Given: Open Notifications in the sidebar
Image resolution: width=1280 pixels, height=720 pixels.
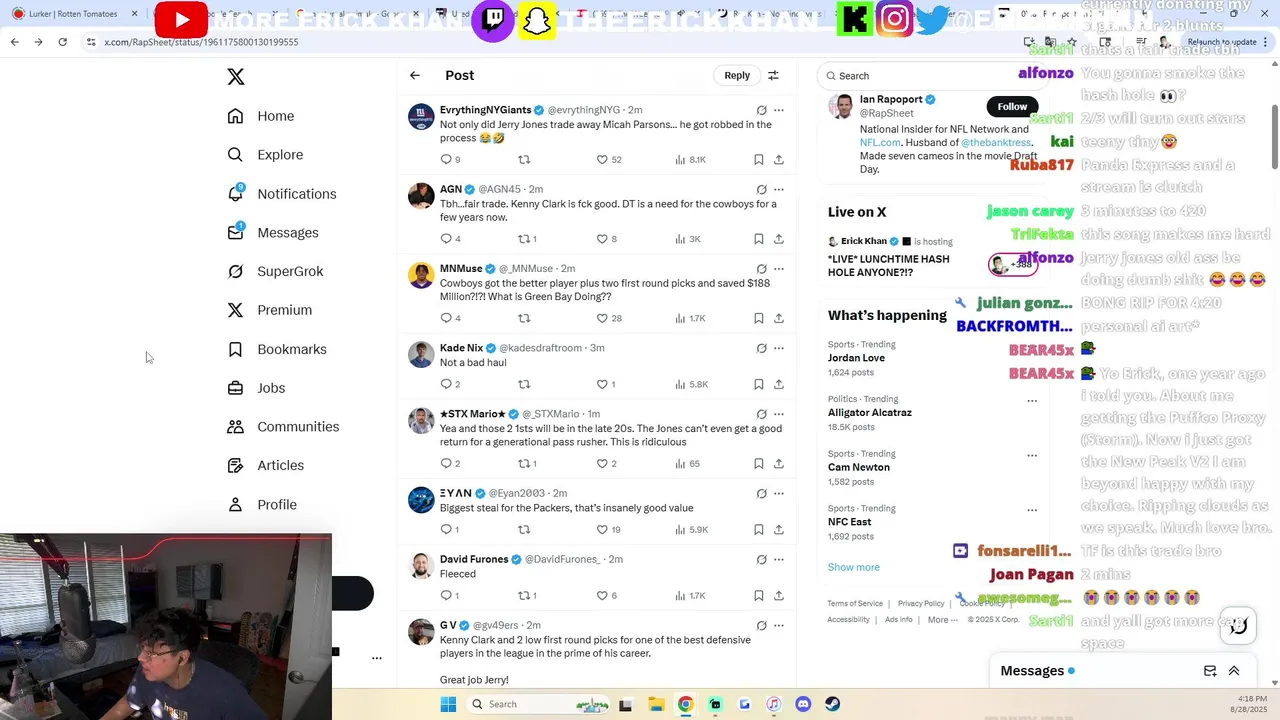Looking at the screenshot, I should click(x=282, y=194).
